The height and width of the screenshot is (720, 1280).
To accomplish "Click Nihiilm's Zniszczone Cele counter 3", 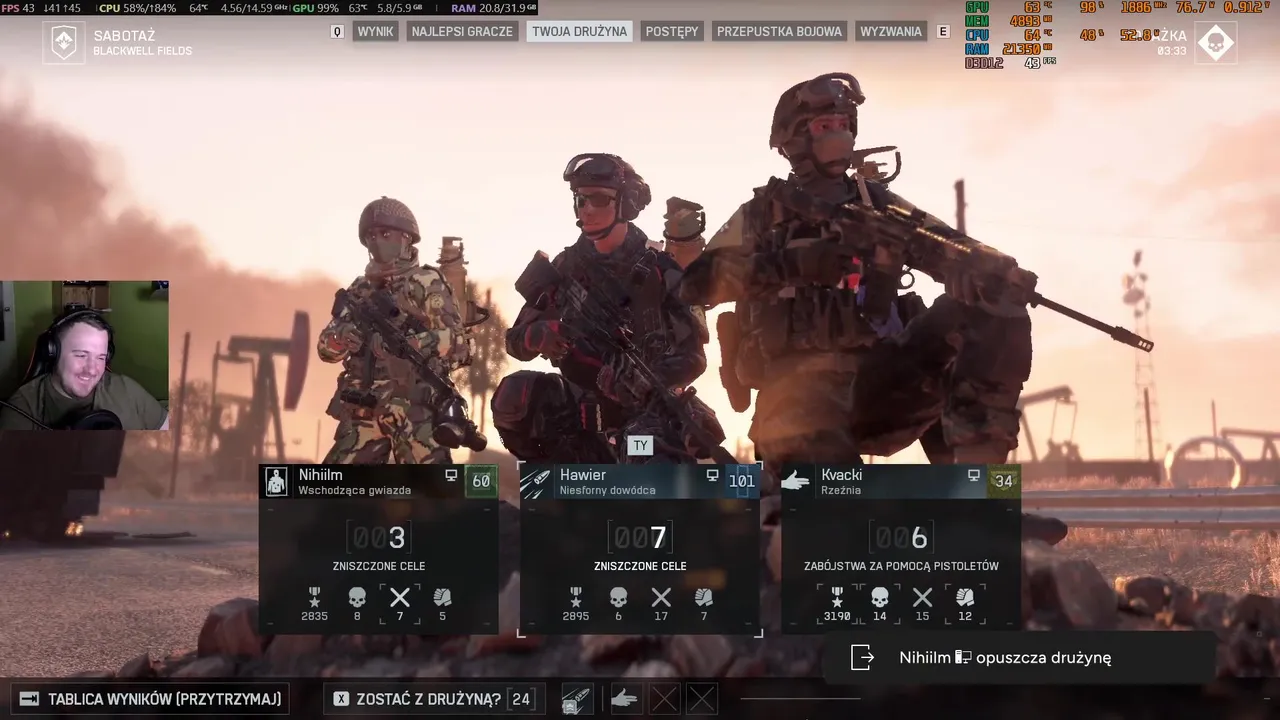I will [379, 538].
